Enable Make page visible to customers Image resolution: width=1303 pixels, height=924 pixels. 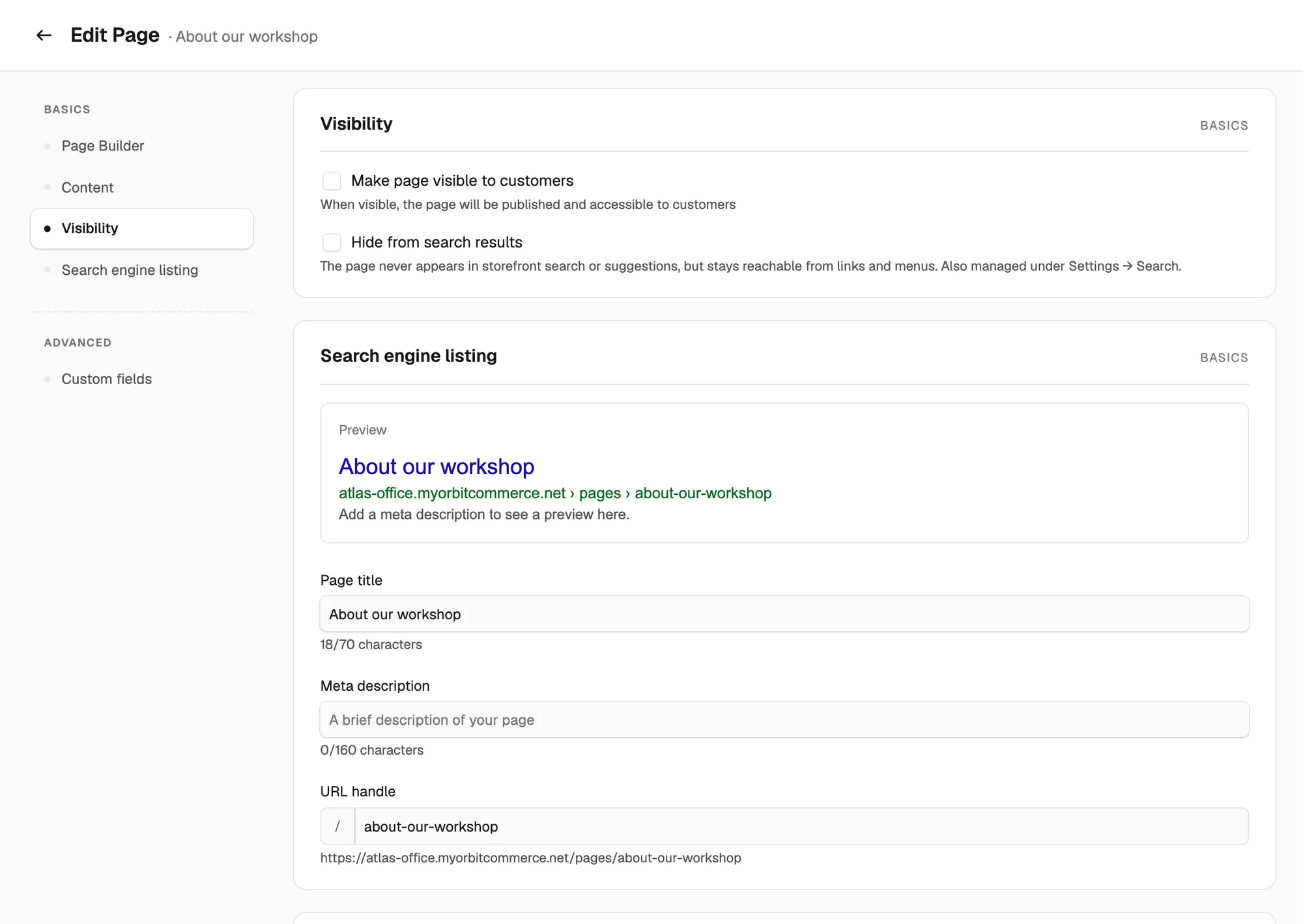point(332,180)
